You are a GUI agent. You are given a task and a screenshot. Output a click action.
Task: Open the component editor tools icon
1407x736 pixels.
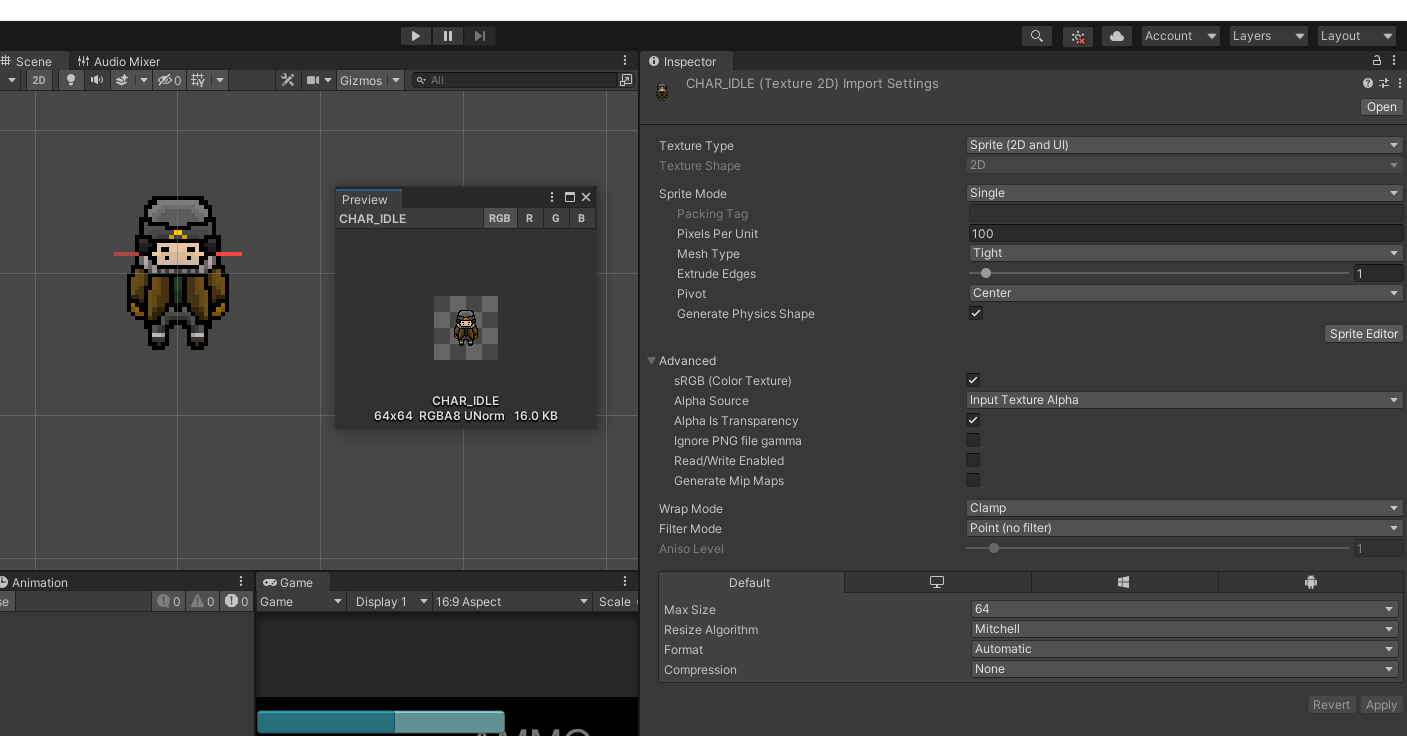point(288,80)
